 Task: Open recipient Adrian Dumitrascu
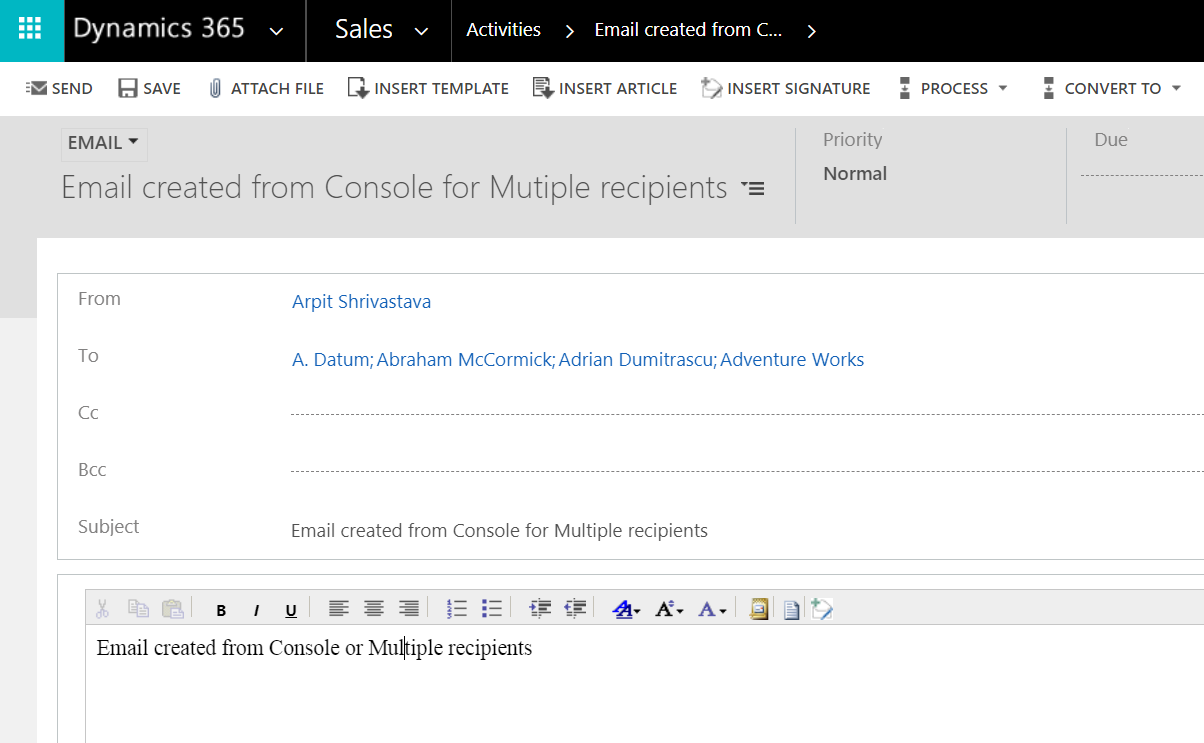pos(636,360)
